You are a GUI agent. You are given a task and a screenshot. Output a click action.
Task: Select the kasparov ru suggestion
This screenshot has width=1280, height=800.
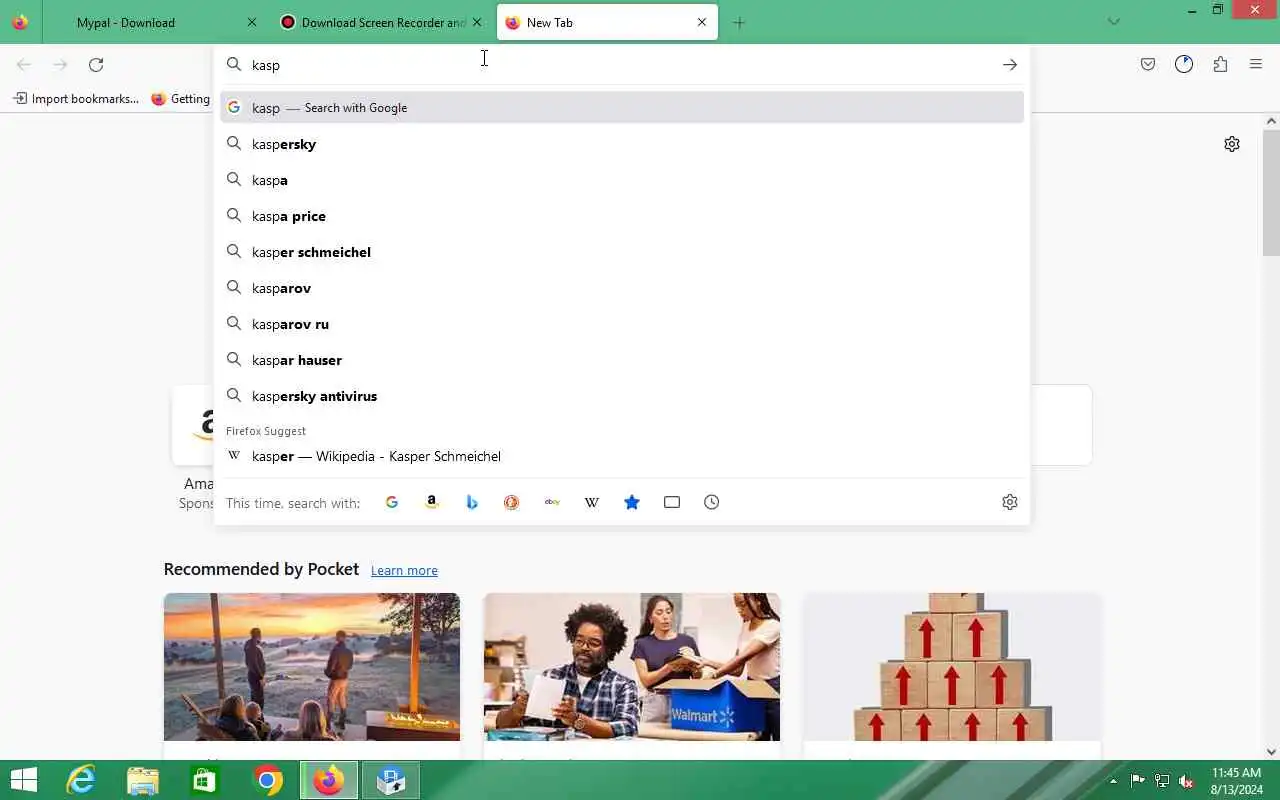point(622,324)
